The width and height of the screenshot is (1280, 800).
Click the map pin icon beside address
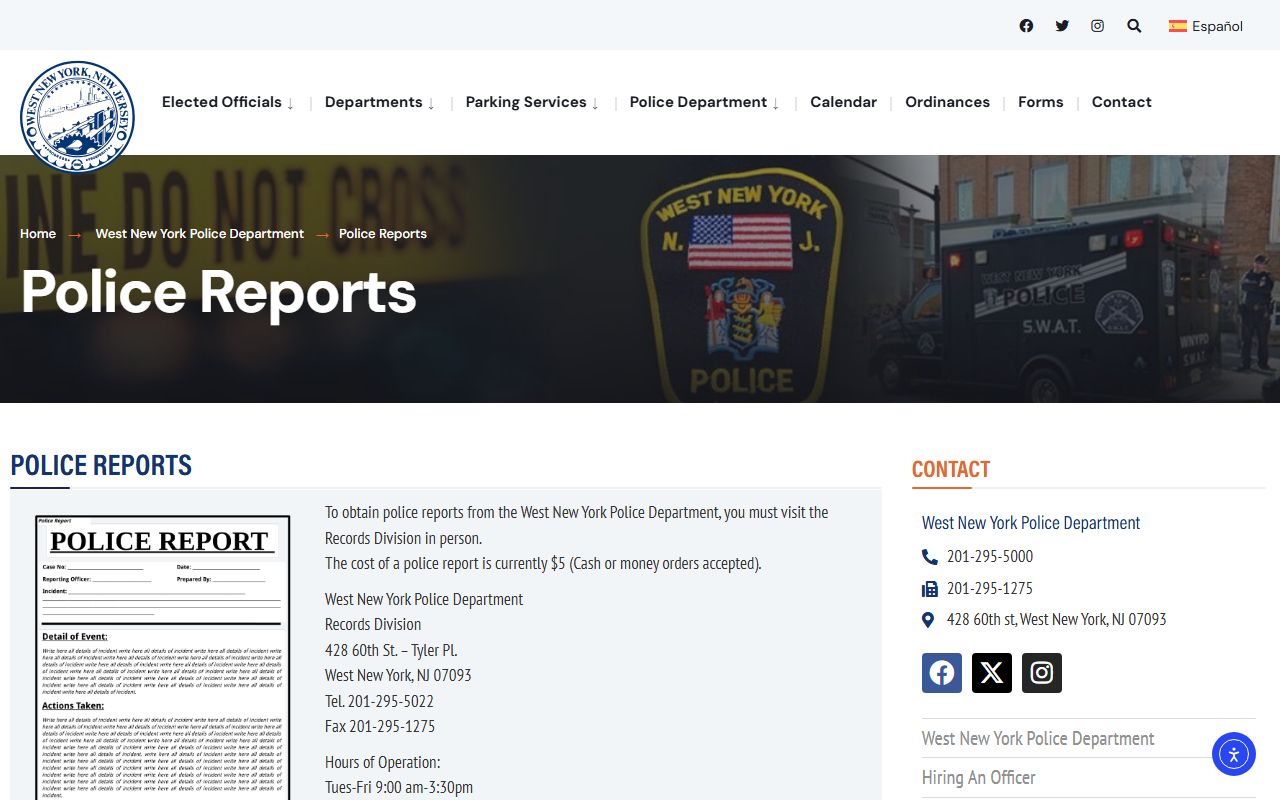coord(928,620)
